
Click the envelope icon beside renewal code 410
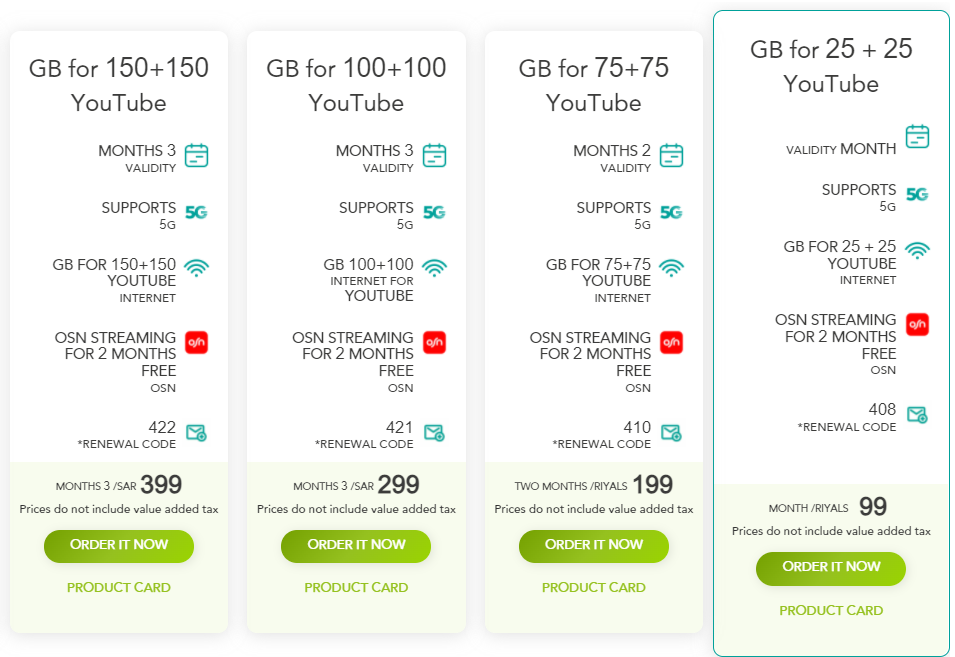point(671,432)
